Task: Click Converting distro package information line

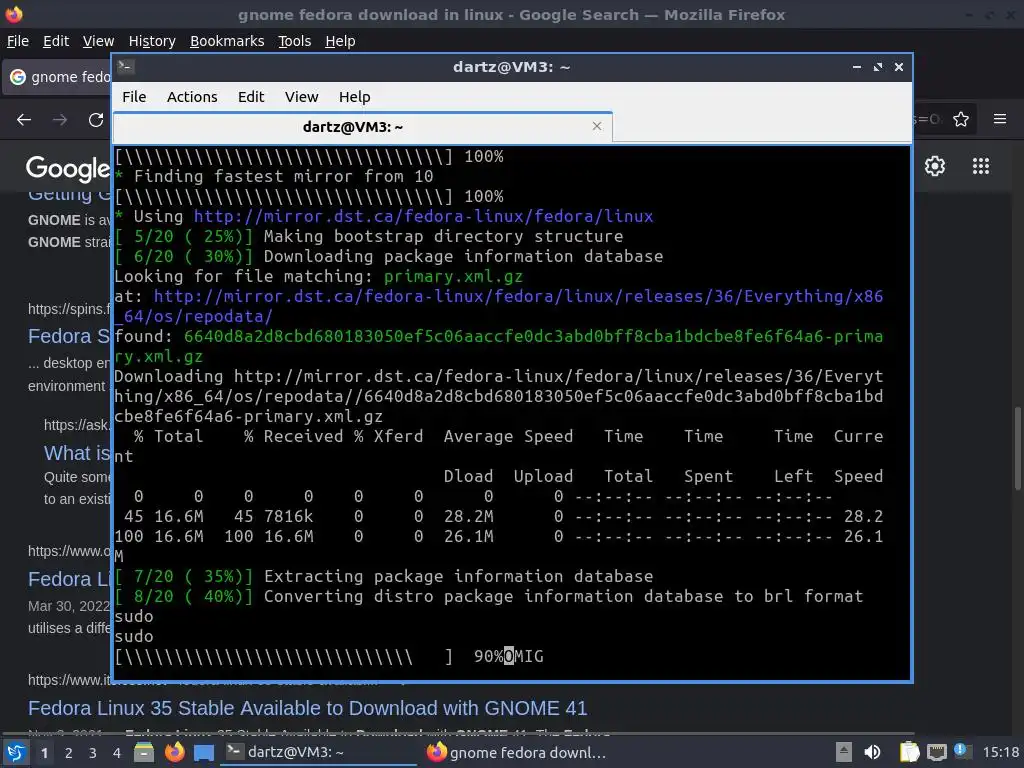Action: [488, 596]
